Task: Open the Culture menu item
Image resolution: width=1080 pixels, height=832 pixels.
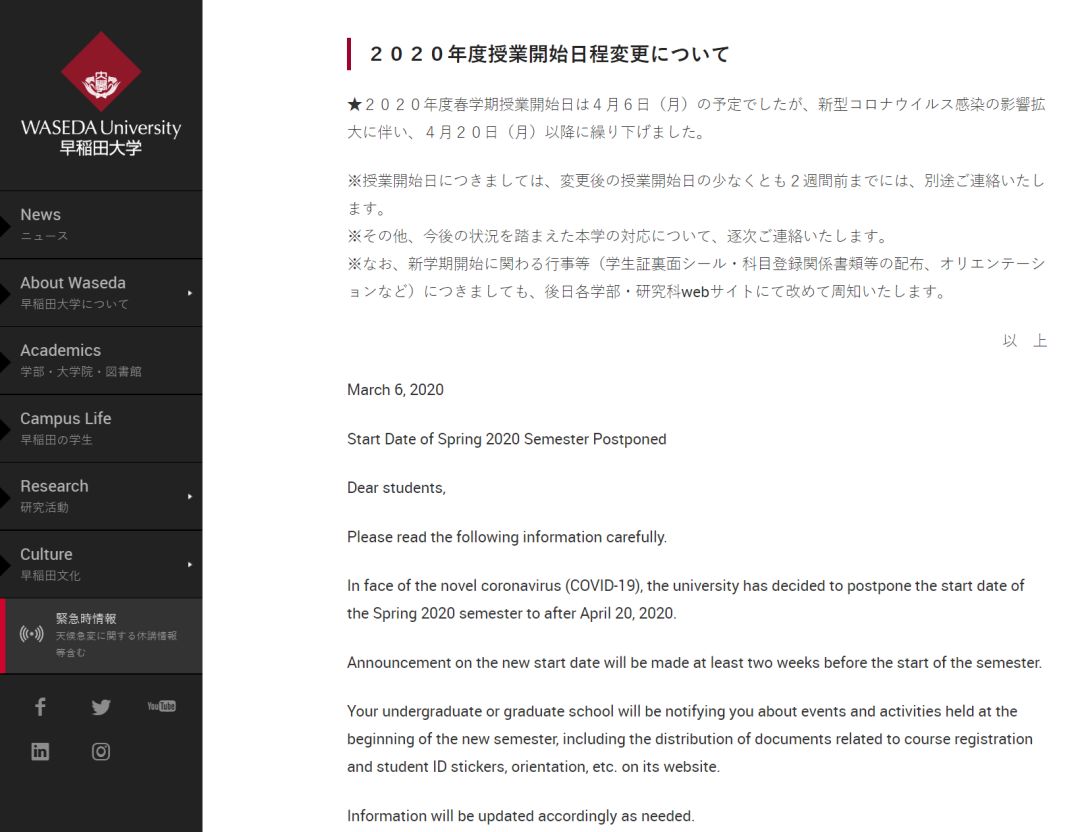Action: [x=101, y=564]
